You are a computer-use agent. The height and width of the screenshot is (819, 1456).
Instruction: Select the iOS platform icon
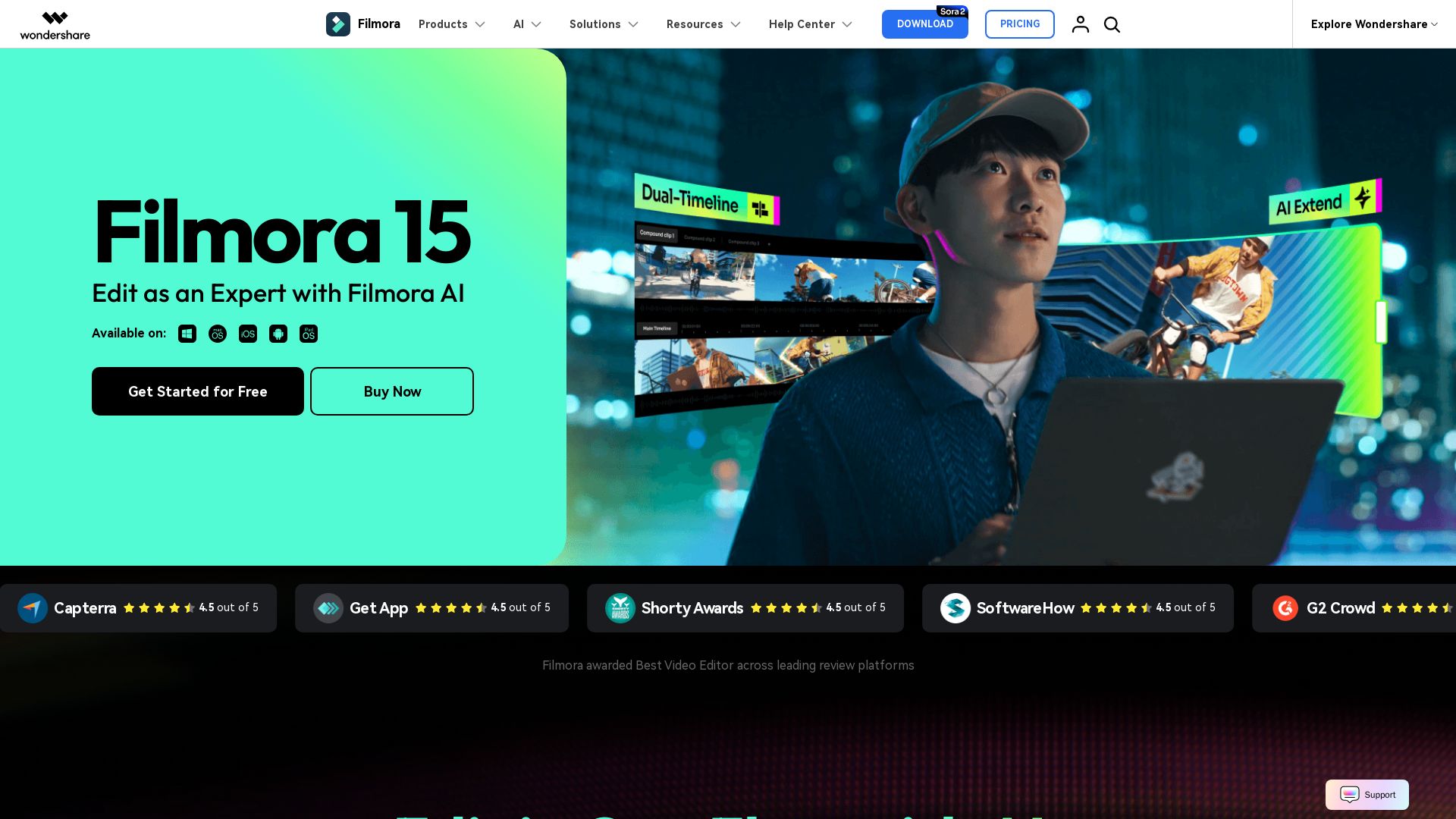pos(248,334)
